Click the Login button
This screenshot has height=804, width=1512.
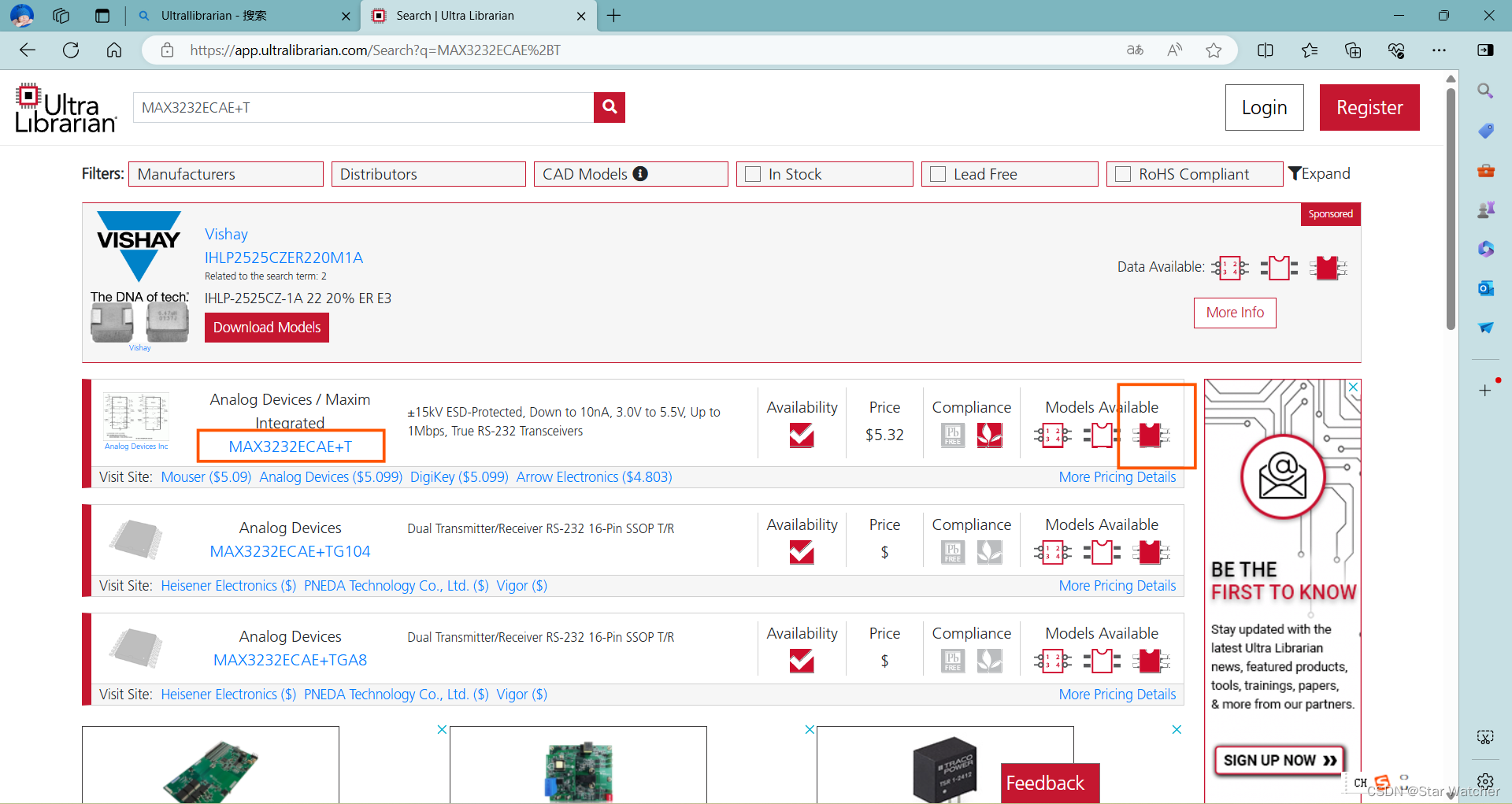pos(1265,107)
